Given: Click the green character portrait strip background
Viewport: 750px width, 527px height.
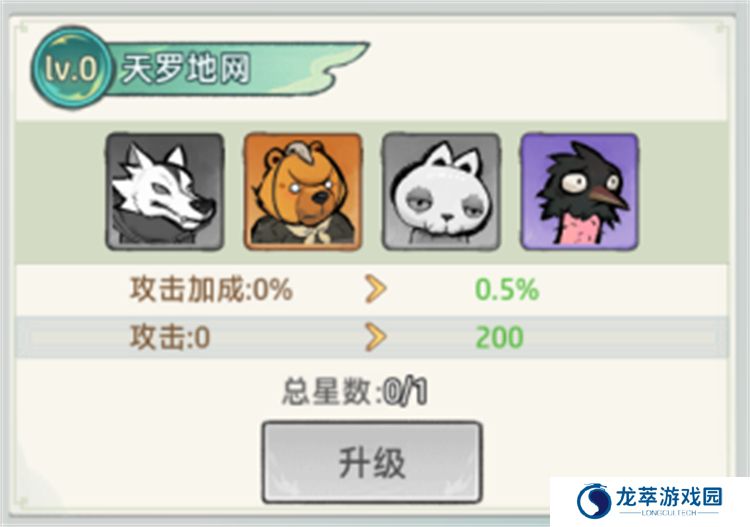Looking at the screenshot, I should (372, 192).
